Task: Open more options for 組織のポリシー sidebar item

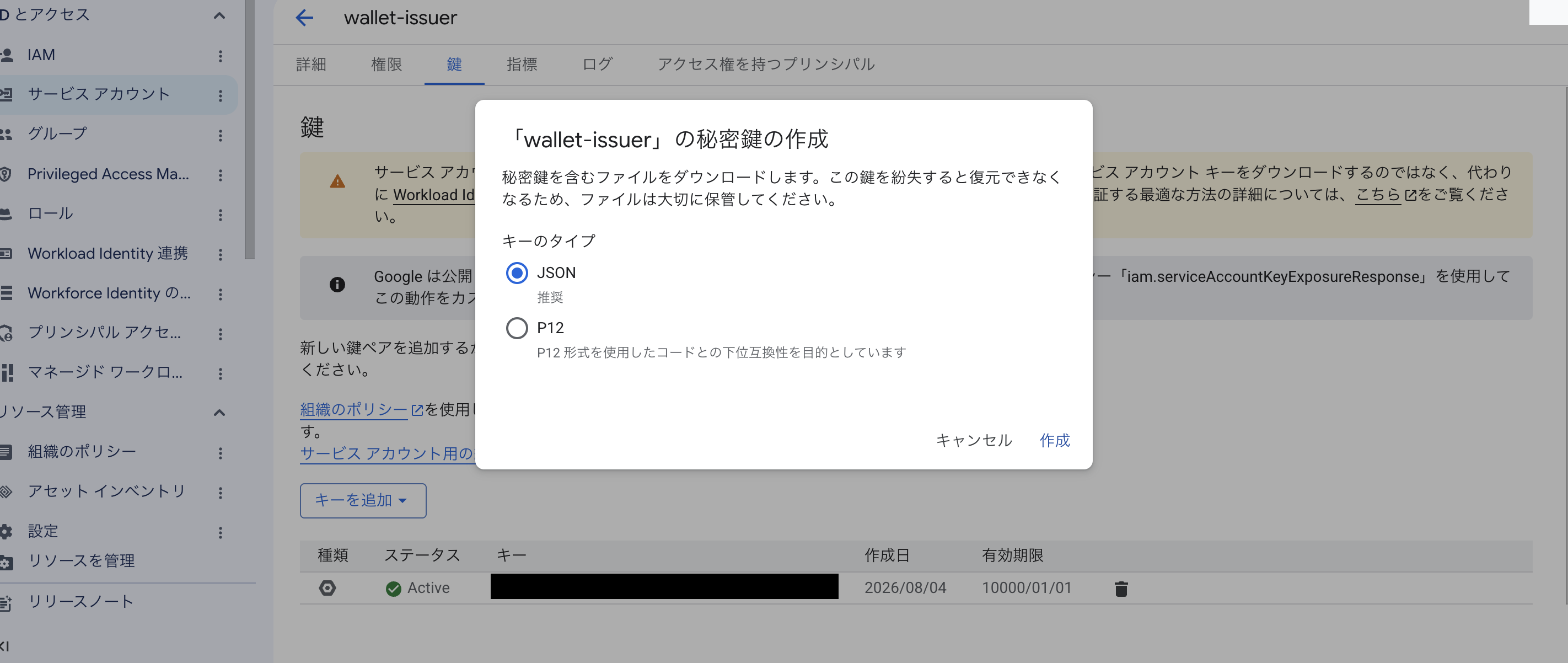Action: [x=221, y=453]
